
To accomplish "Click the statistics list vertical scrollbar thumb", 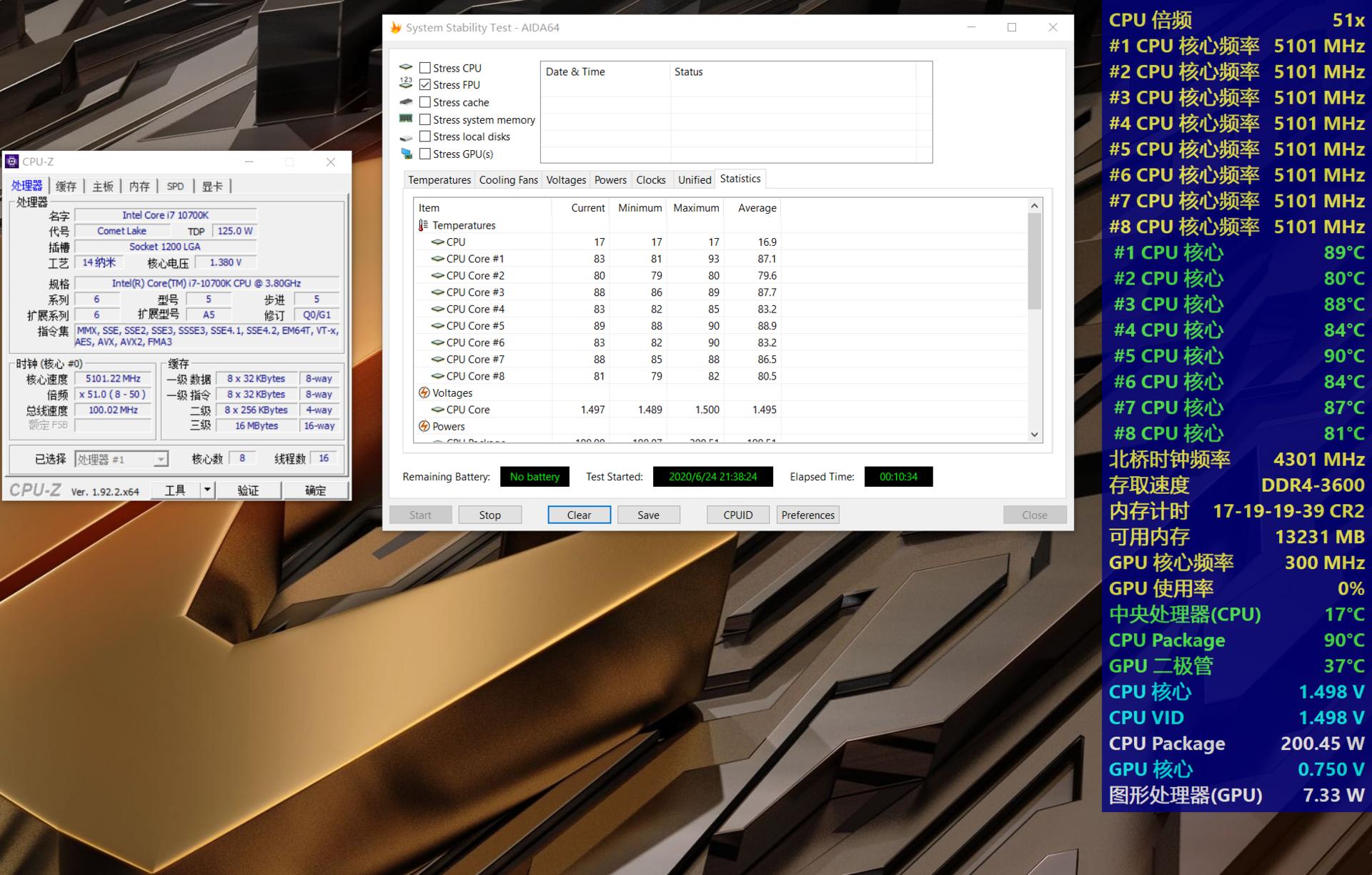I will coord(1034,261).
